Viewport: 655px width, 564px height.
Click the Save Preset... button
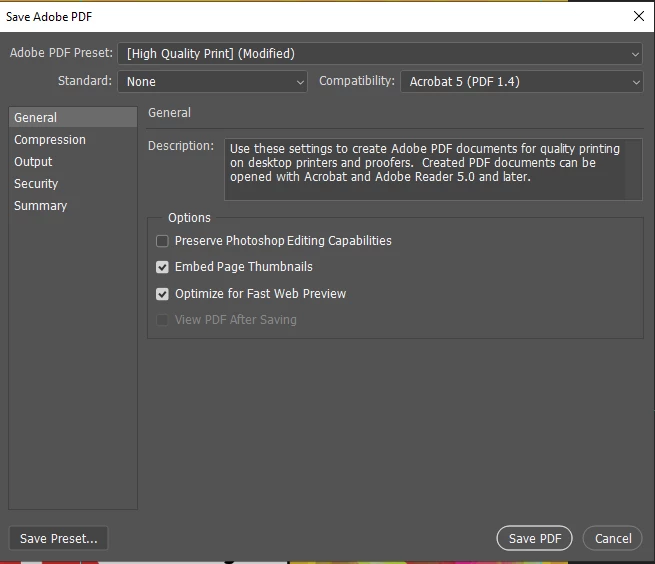click(58, 538)
